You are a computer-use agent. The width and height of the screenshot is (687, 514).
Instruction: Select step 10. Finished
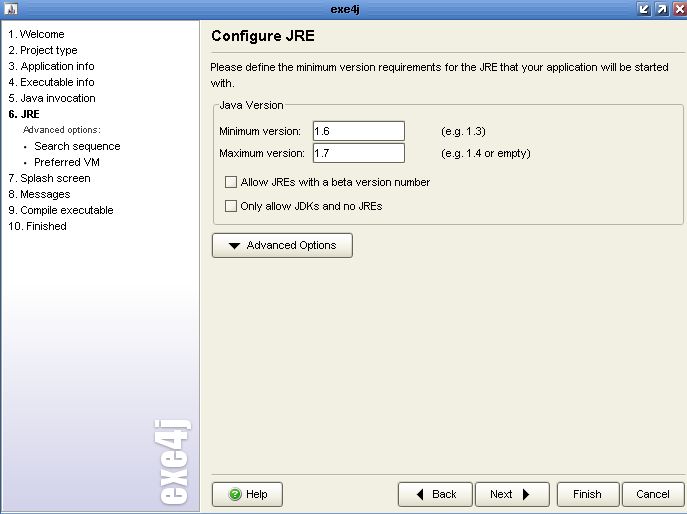[x=38, y=226]
